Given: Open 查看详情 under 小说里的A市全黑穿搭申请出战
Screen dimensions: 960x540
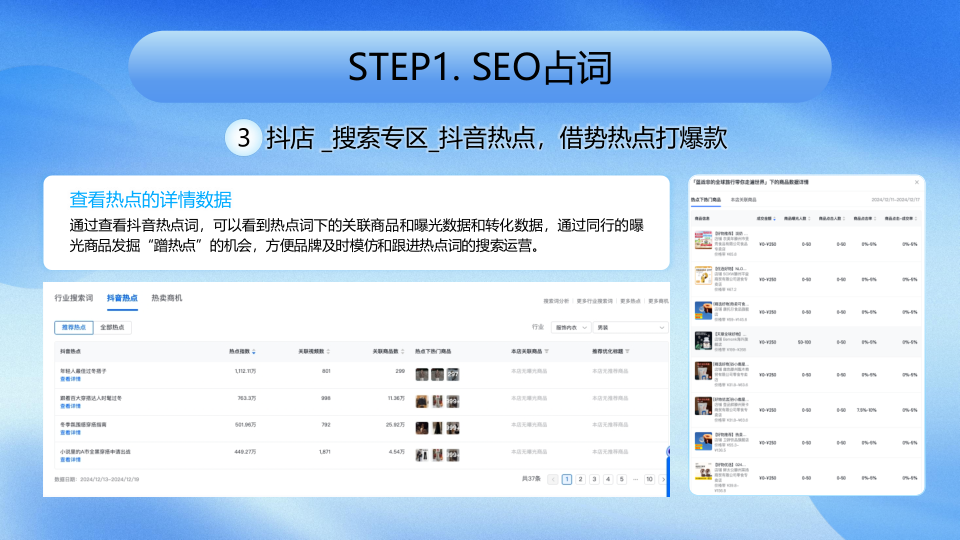Looking at the screenshot, I should coord(70,459).
